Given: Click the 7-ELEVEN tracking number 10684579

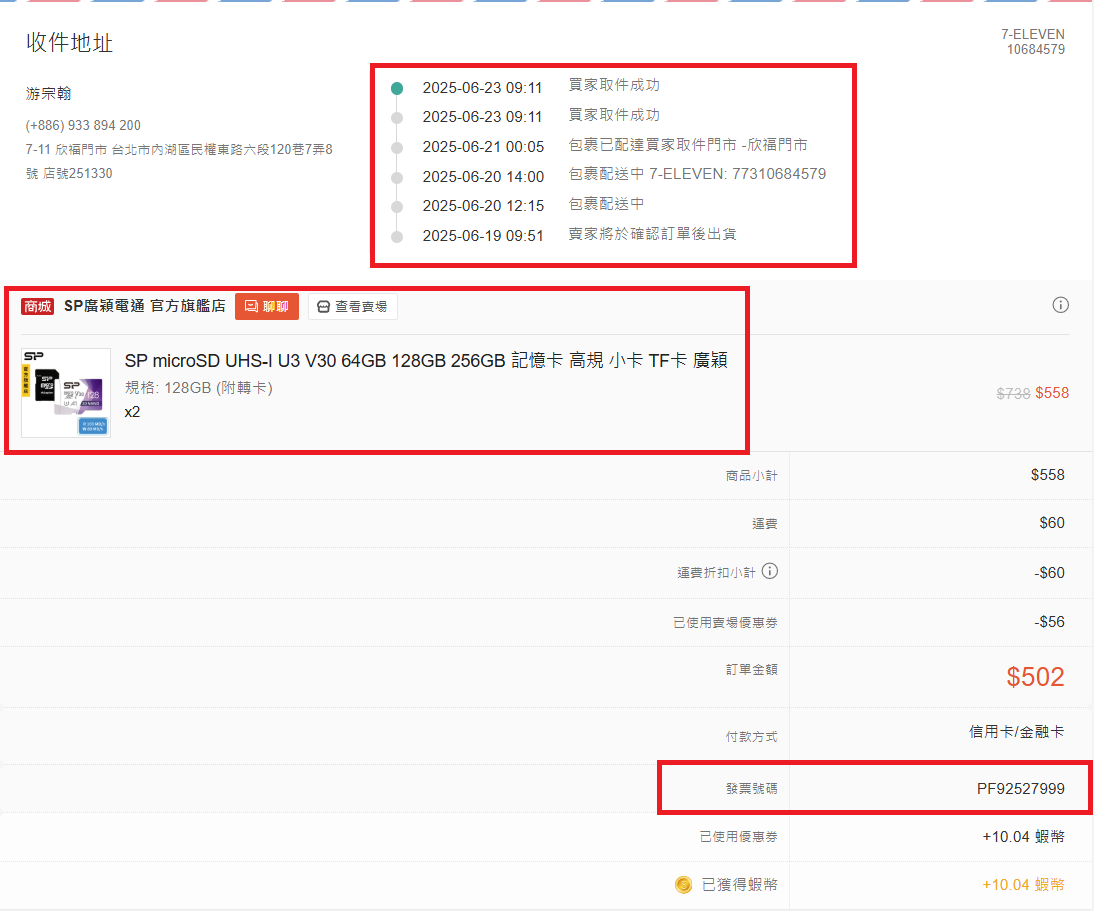Looking at the screenshot, I should (x=1035, y=49).
